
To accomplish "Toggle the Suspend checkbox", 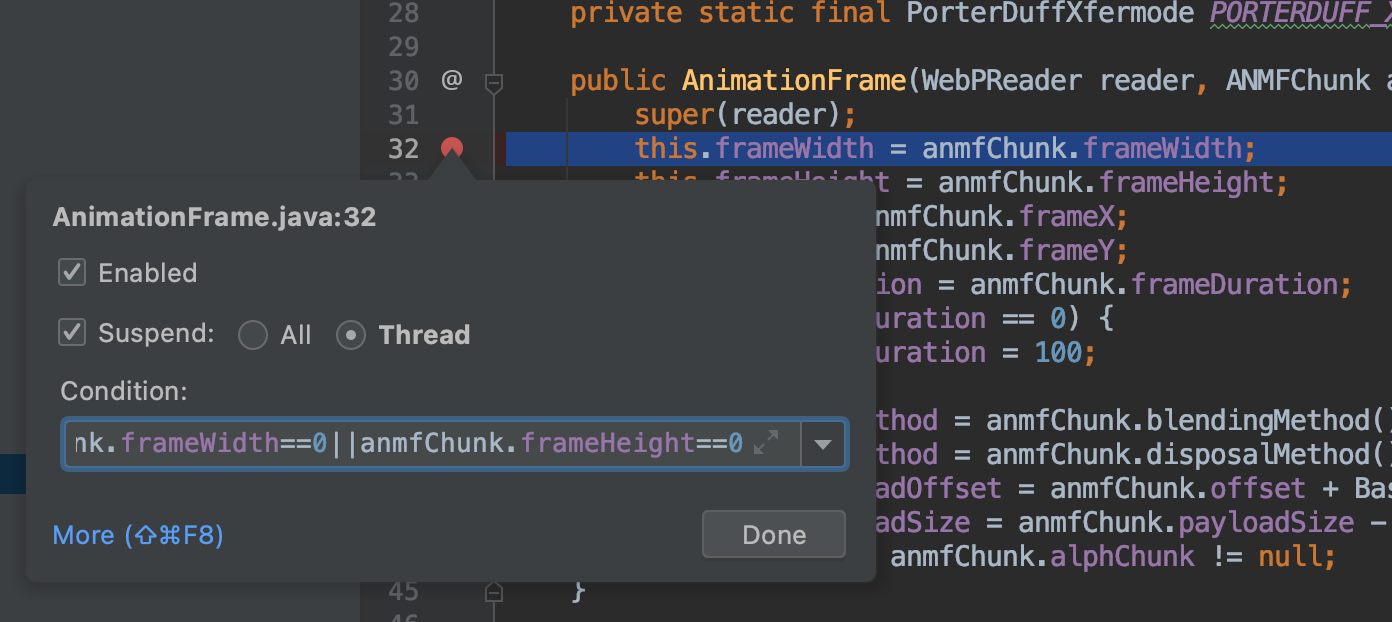I will tap(72, 332).
